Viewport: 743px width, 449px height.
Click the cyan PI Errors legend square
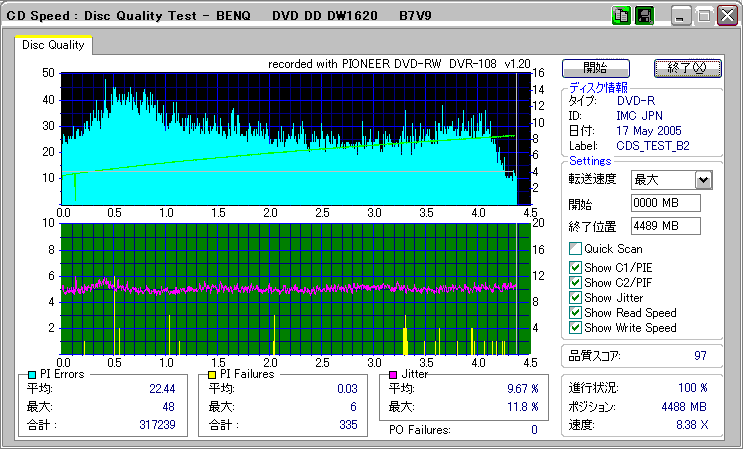tap(33, 374)
